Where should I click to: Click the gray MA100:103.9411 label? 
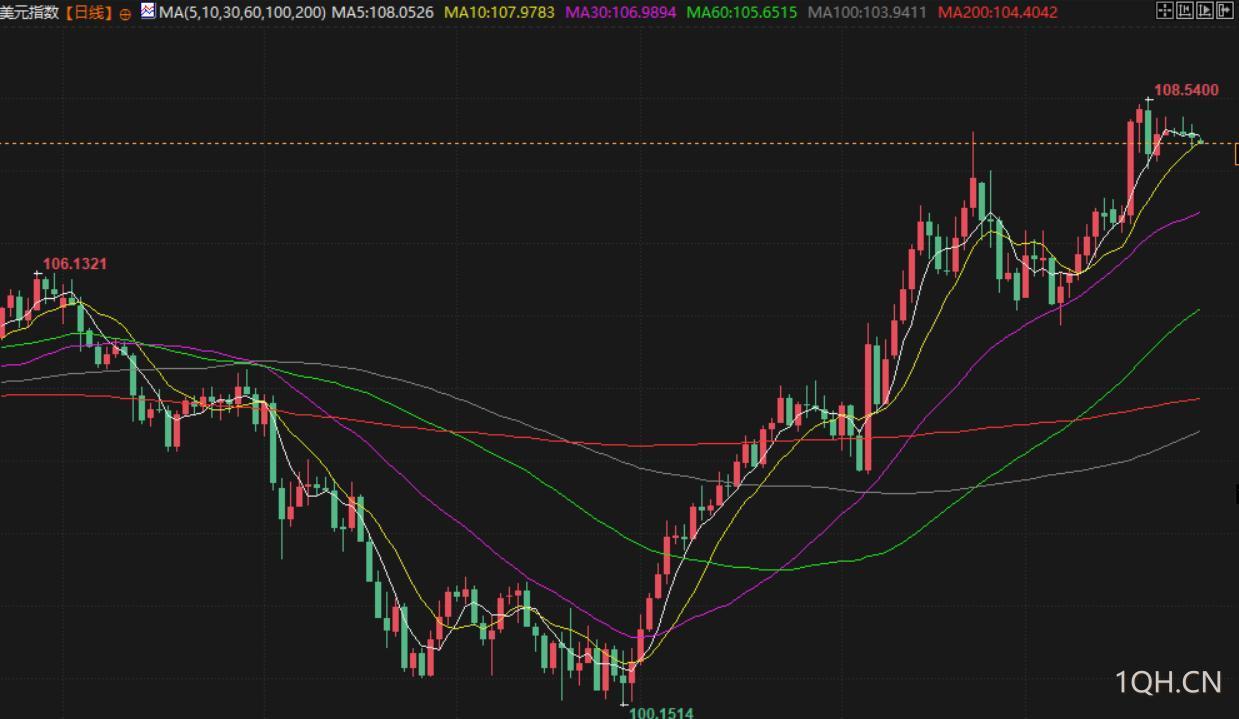point(867,13)
